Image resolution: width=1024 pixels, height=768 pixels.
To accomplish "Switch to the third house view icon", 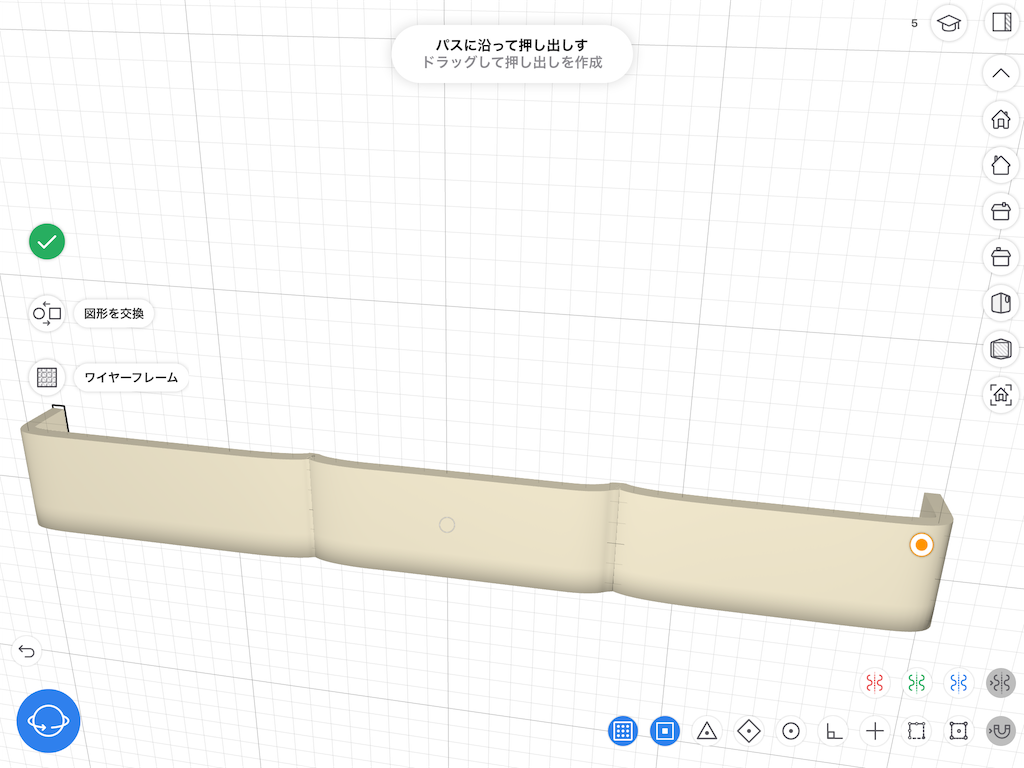I will click(1000, 211).
